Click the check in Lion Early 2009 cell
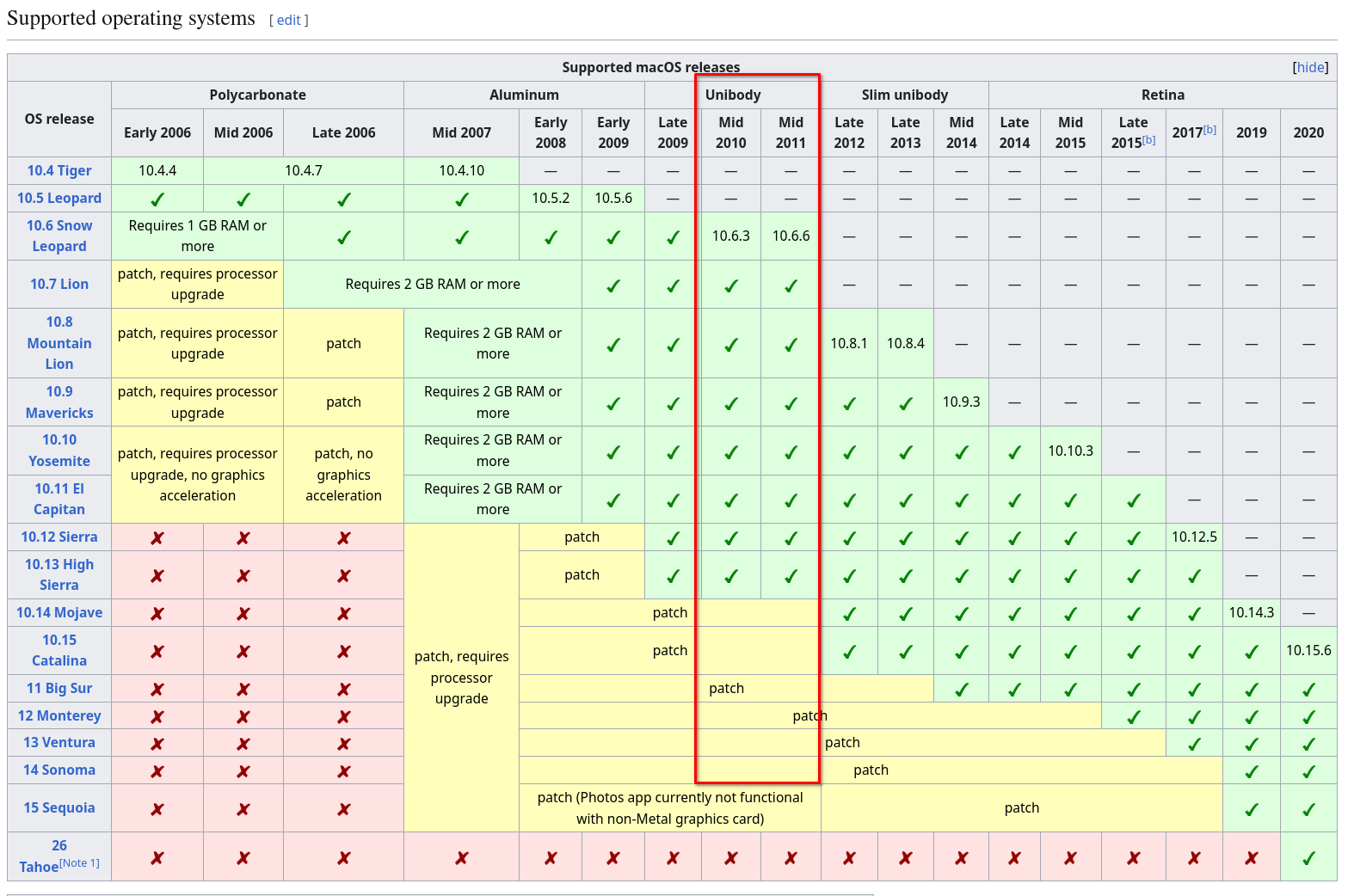This screenshot has width=1354, height=896. click(x=613, y=285)
